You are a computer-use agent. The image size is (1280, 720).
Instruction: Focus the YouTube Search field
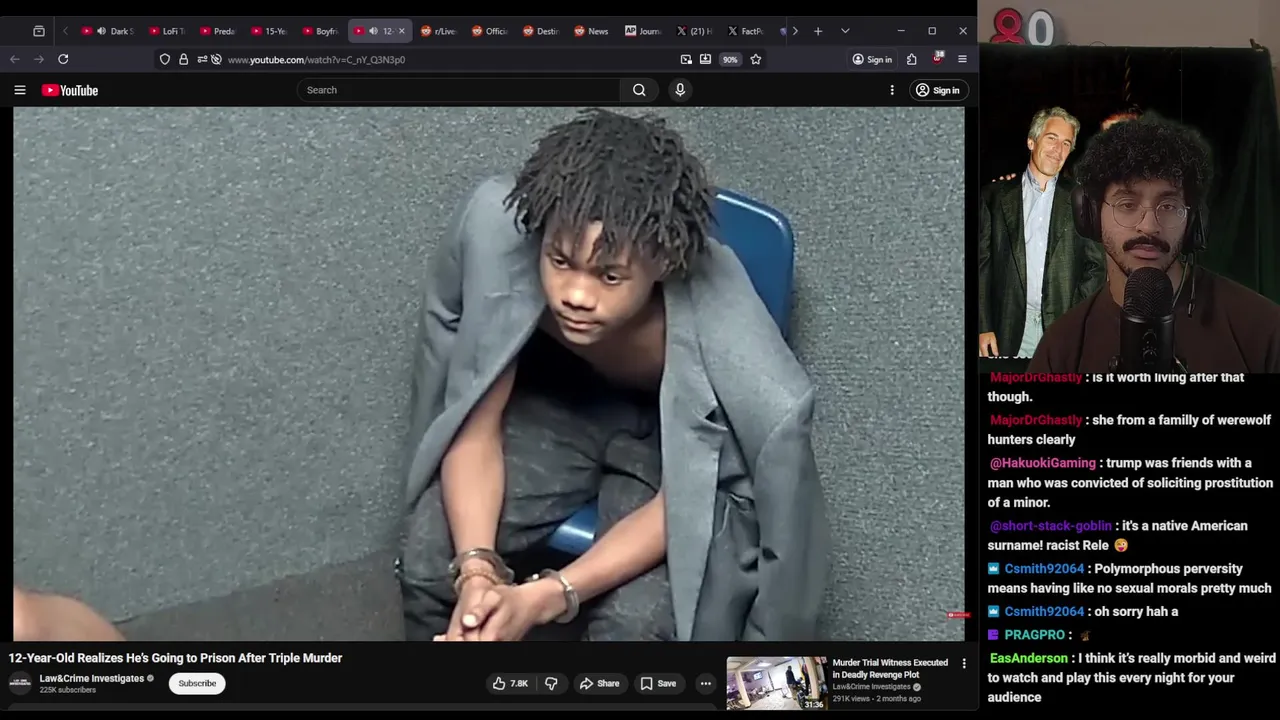[458, 90]
